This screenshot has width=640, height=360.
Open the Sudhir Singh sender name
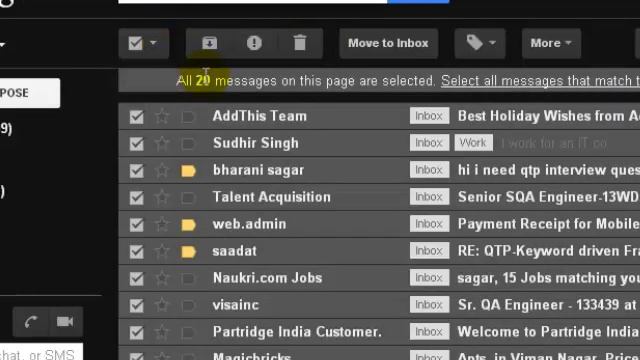(256, 143)
